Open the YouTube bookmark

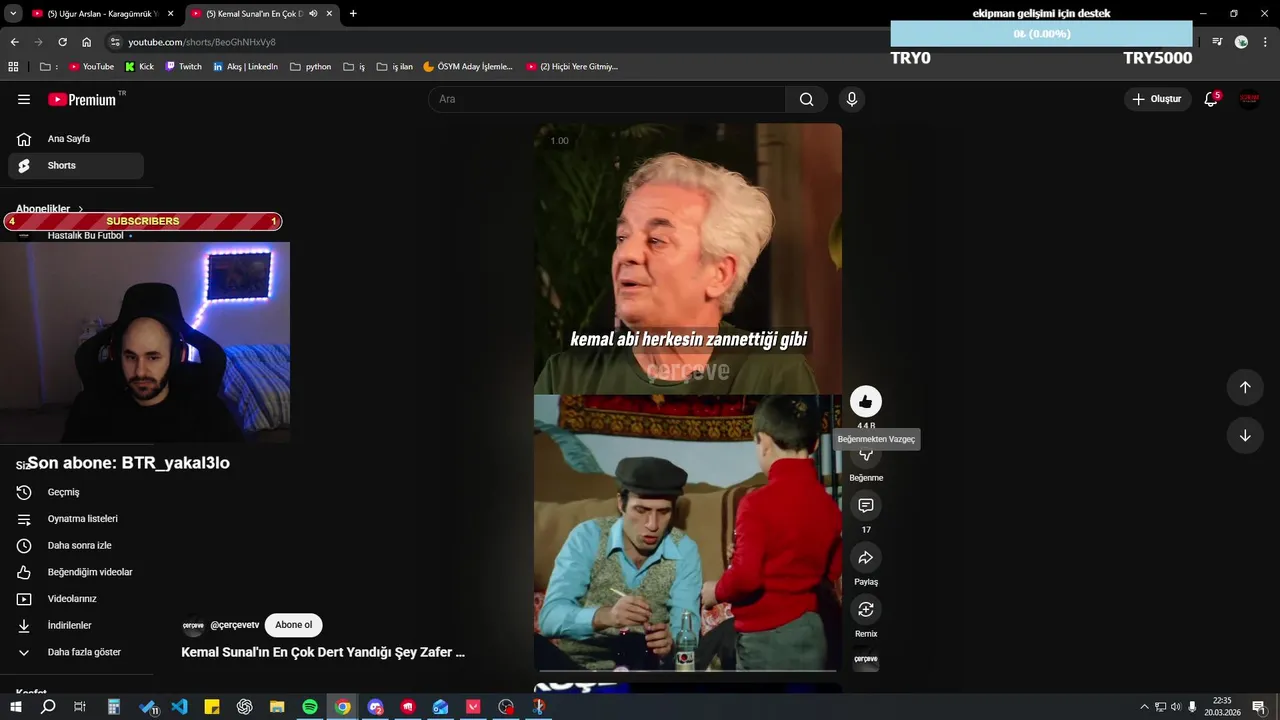[x=91, y=67]
